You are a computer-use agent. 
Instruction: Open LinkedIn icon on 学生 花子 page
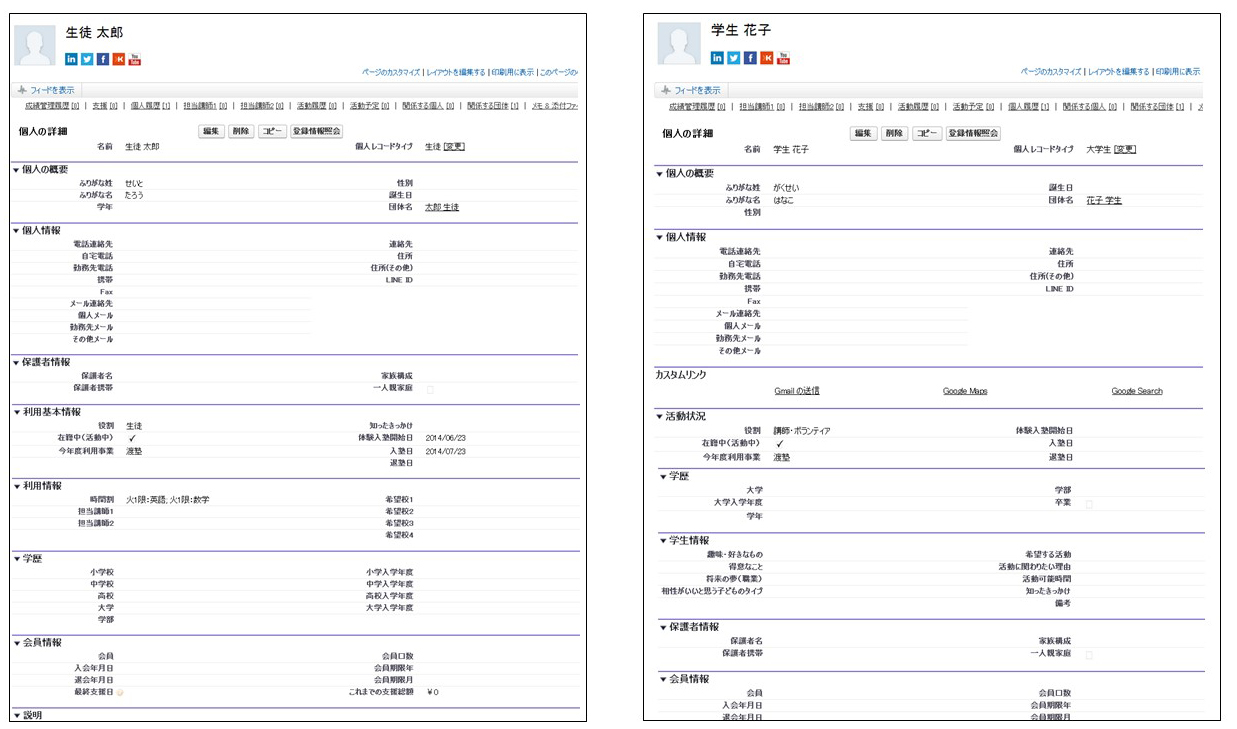click(x=718, y=58)
